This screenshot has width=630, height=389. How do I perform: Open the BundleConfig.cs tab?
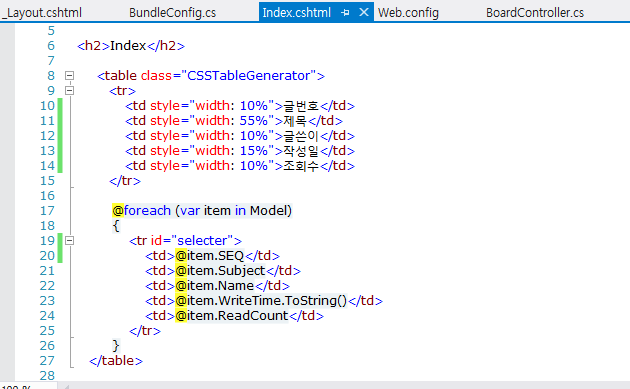(172, 12)
